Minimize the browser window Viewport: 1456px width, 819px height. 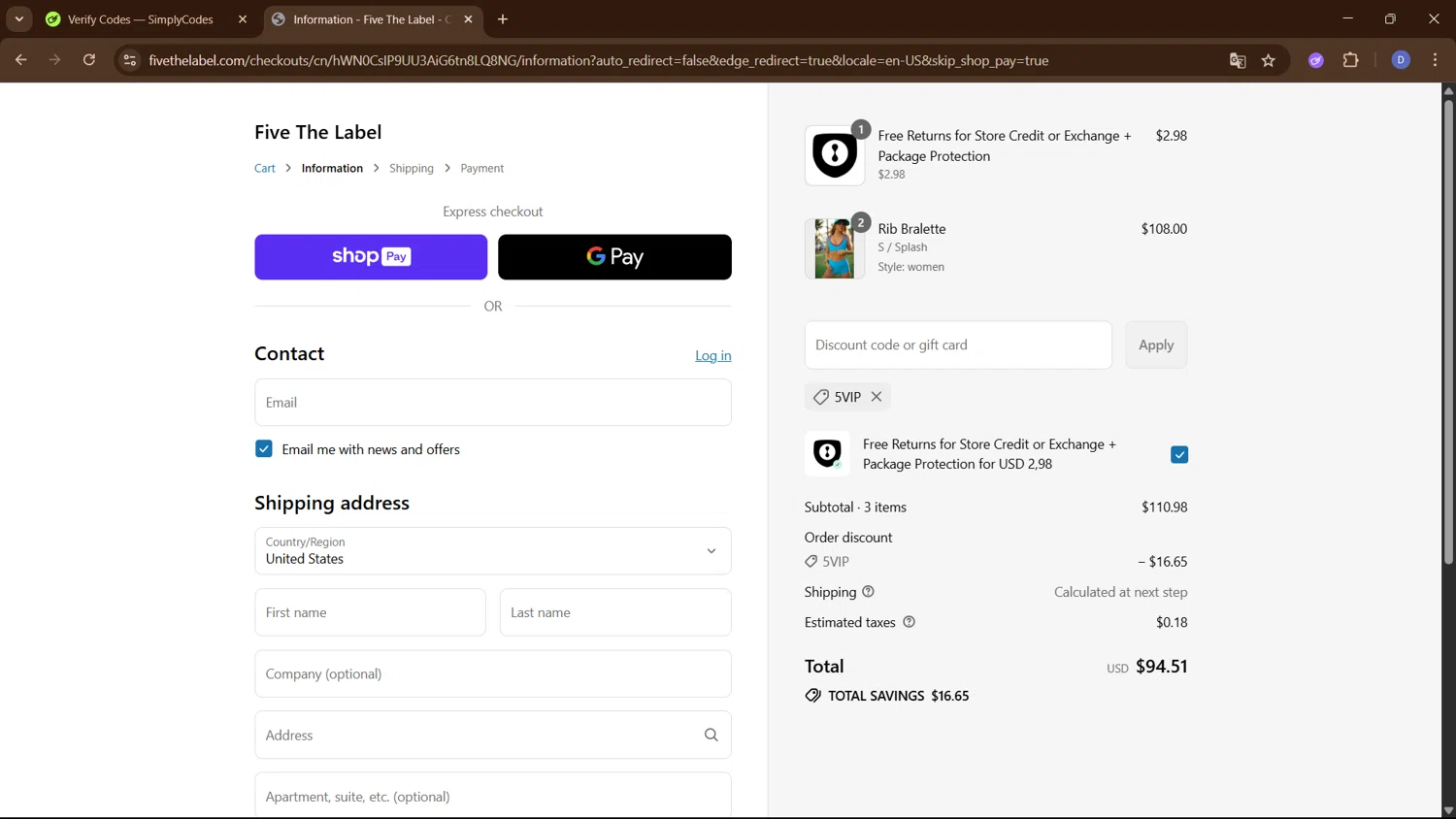[1347, 18]
